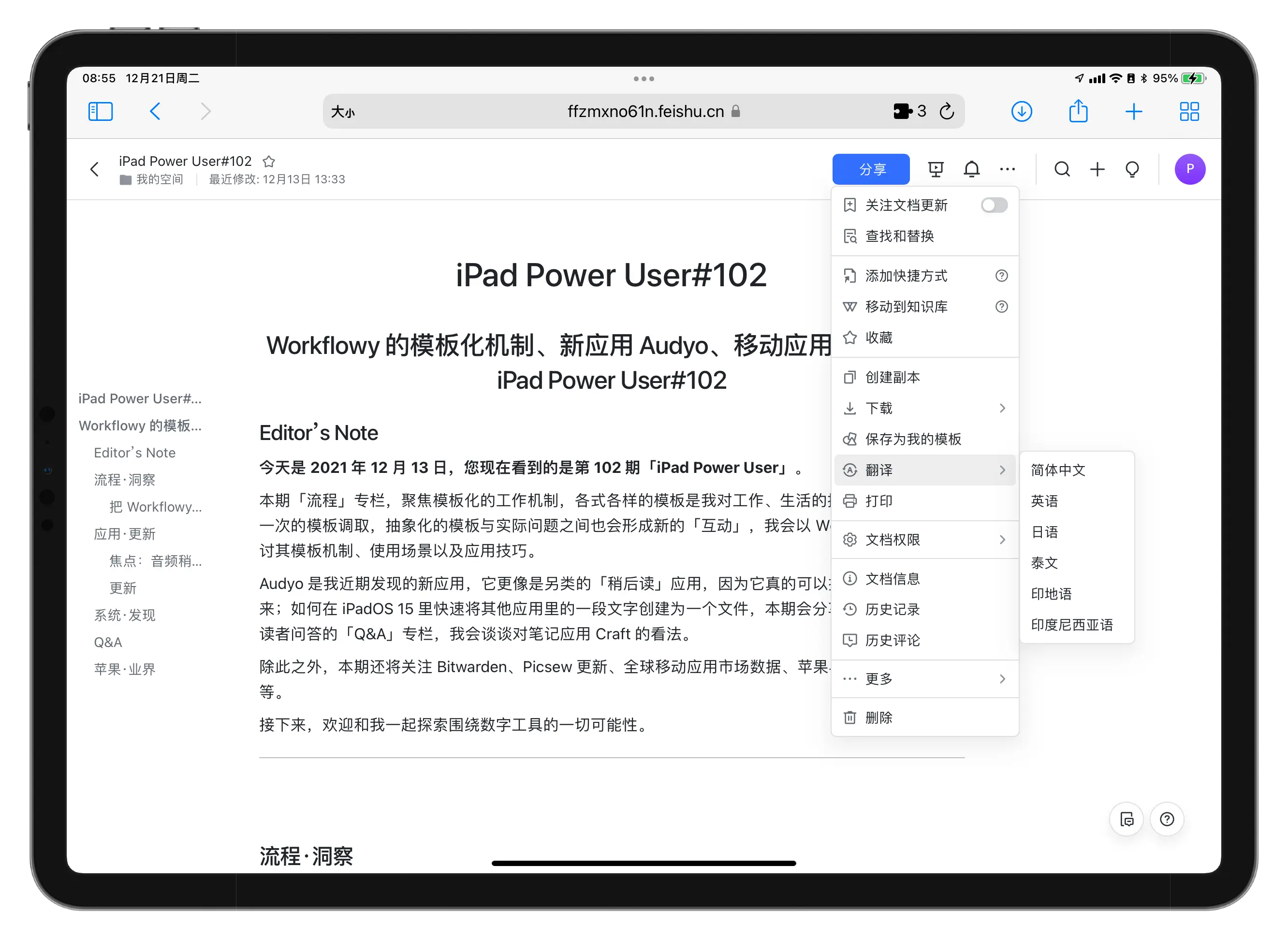This screenshot has height=940, width=1288.
Task: Translate to 英语
Action: (x=1077, y=501)
